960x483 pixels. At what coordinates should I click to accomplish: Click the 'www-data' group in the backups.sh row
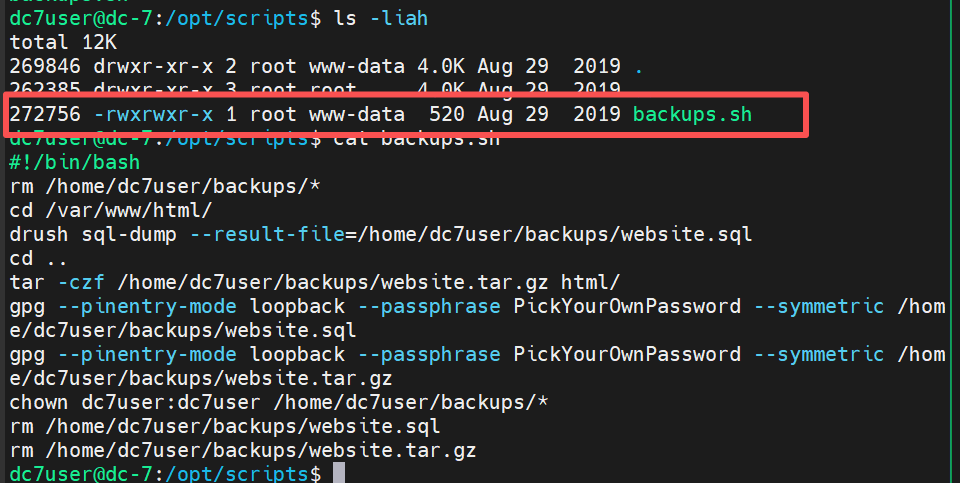[357, 114]
